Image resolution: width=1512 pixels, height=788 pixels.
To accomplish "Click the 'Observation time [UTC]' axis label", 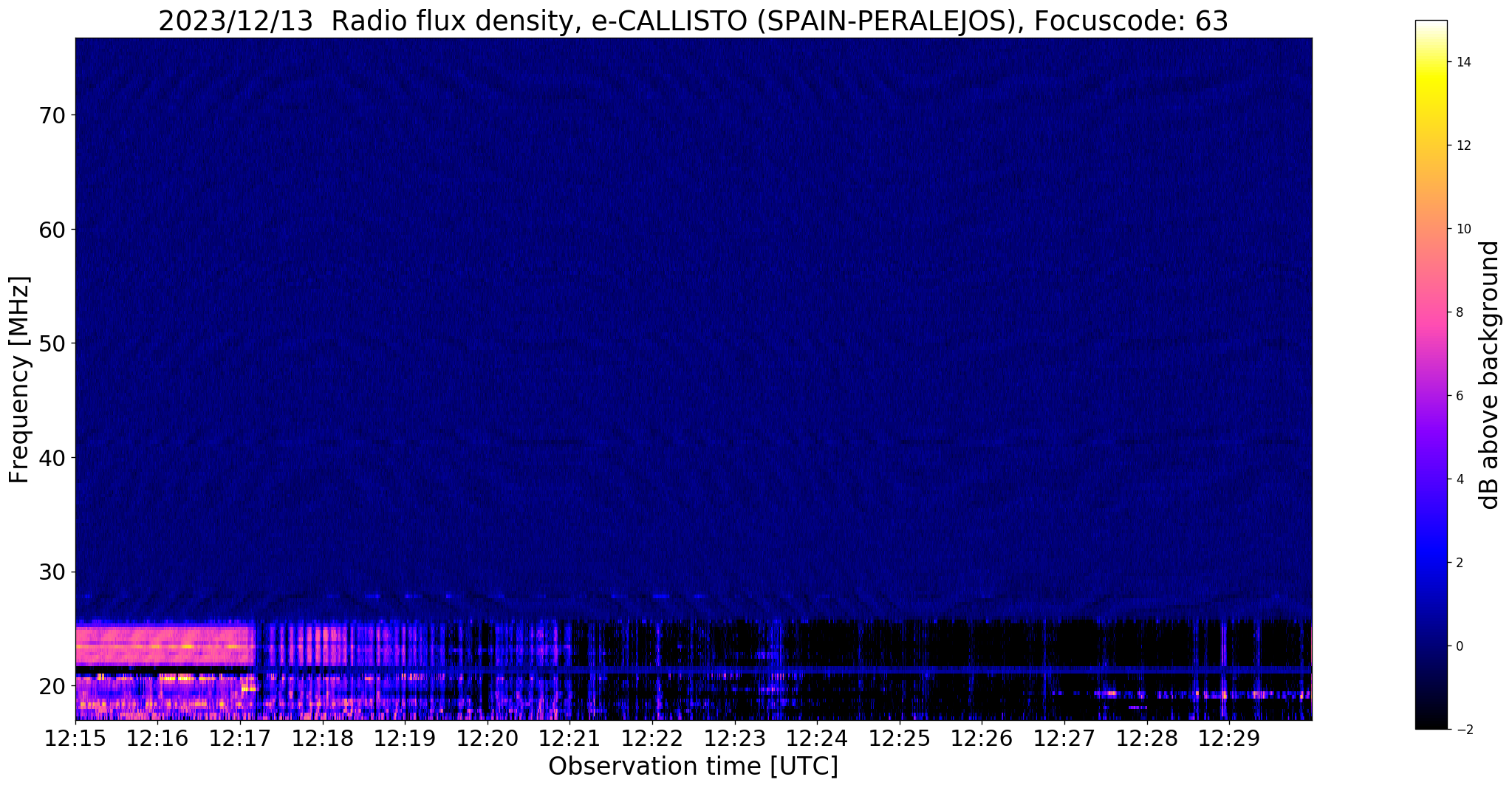I will pyautogui.click(x=693, y=767).
